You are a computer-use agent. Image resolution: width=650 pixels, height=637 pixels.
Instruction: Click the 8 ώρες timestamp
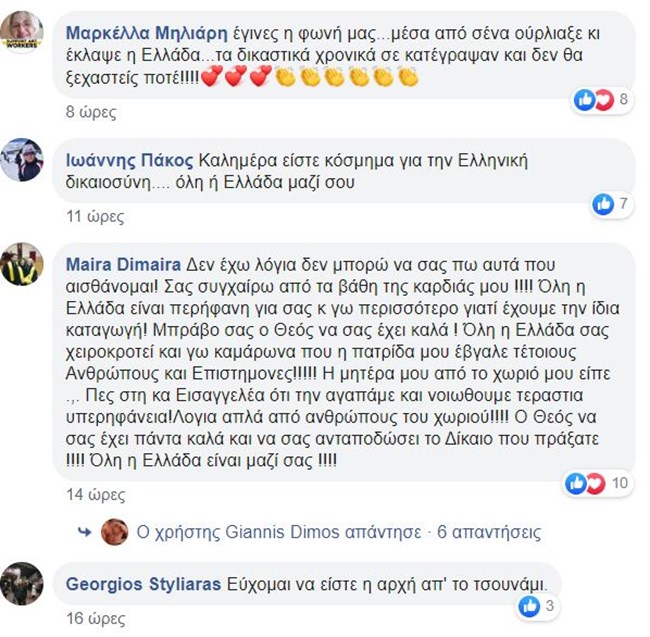(91, 112)
